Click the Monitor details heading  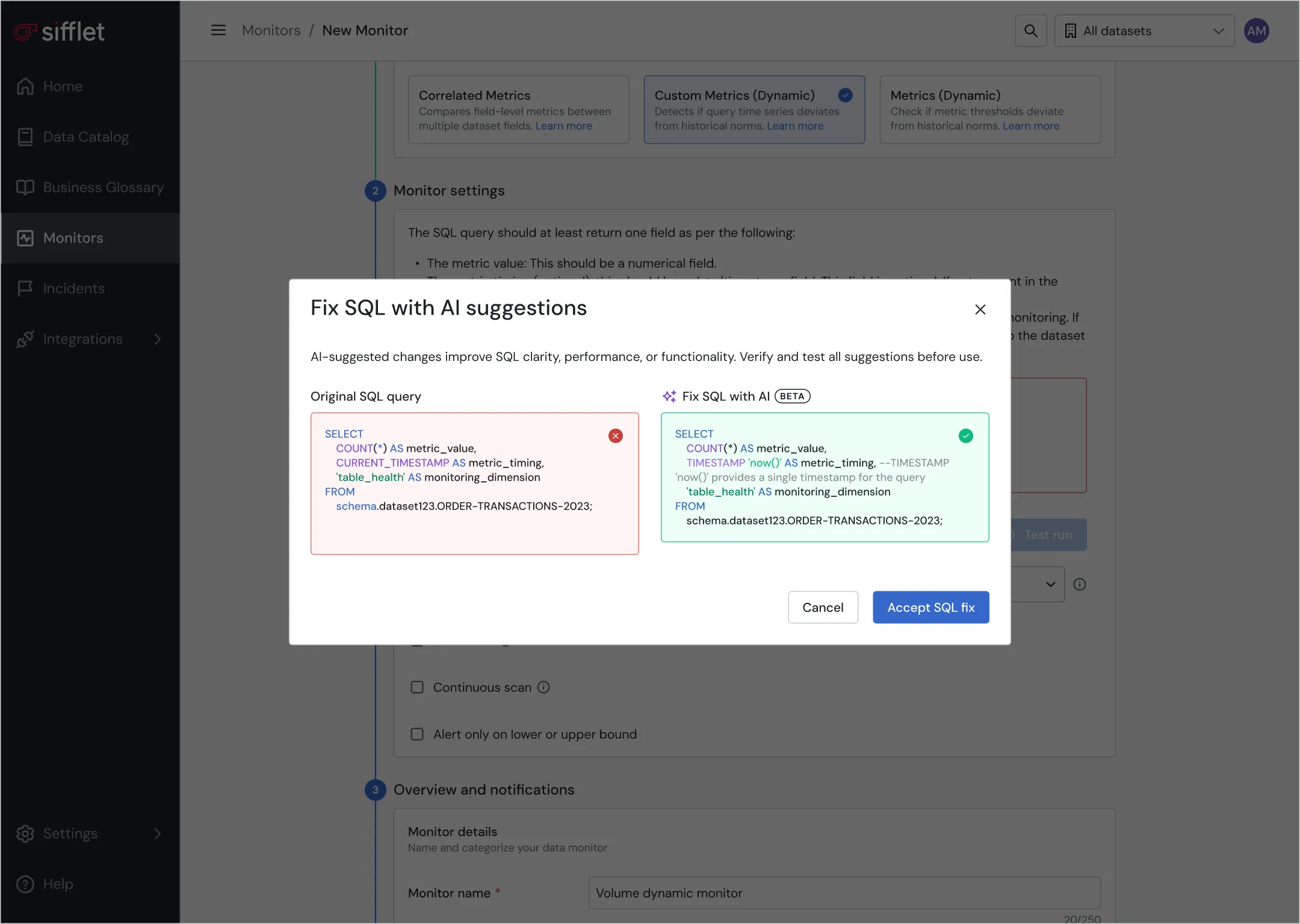pos(453,831)
